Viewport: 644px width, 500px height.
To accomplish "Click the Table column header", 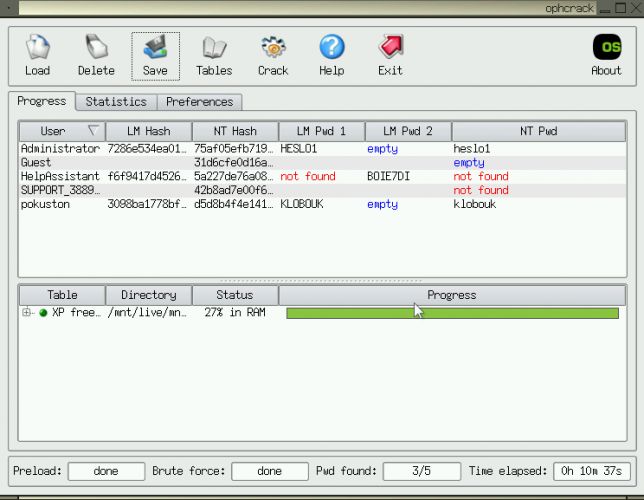I will click(x=62, y=295).
